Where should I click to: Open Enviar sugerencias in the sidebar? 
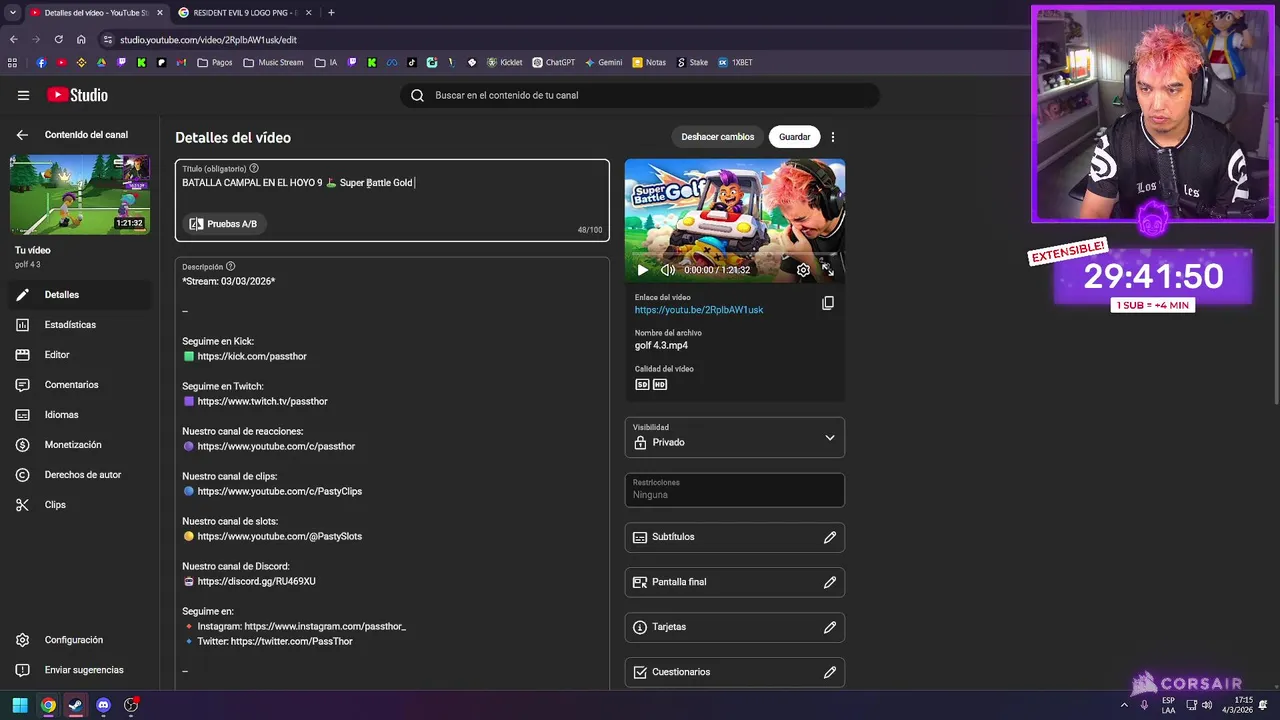tap(80, 670)
